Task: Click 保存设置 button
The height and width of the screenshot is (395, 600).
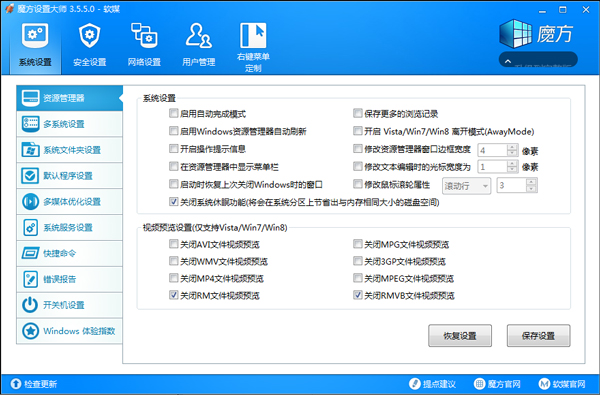Action: pos(538,336)
